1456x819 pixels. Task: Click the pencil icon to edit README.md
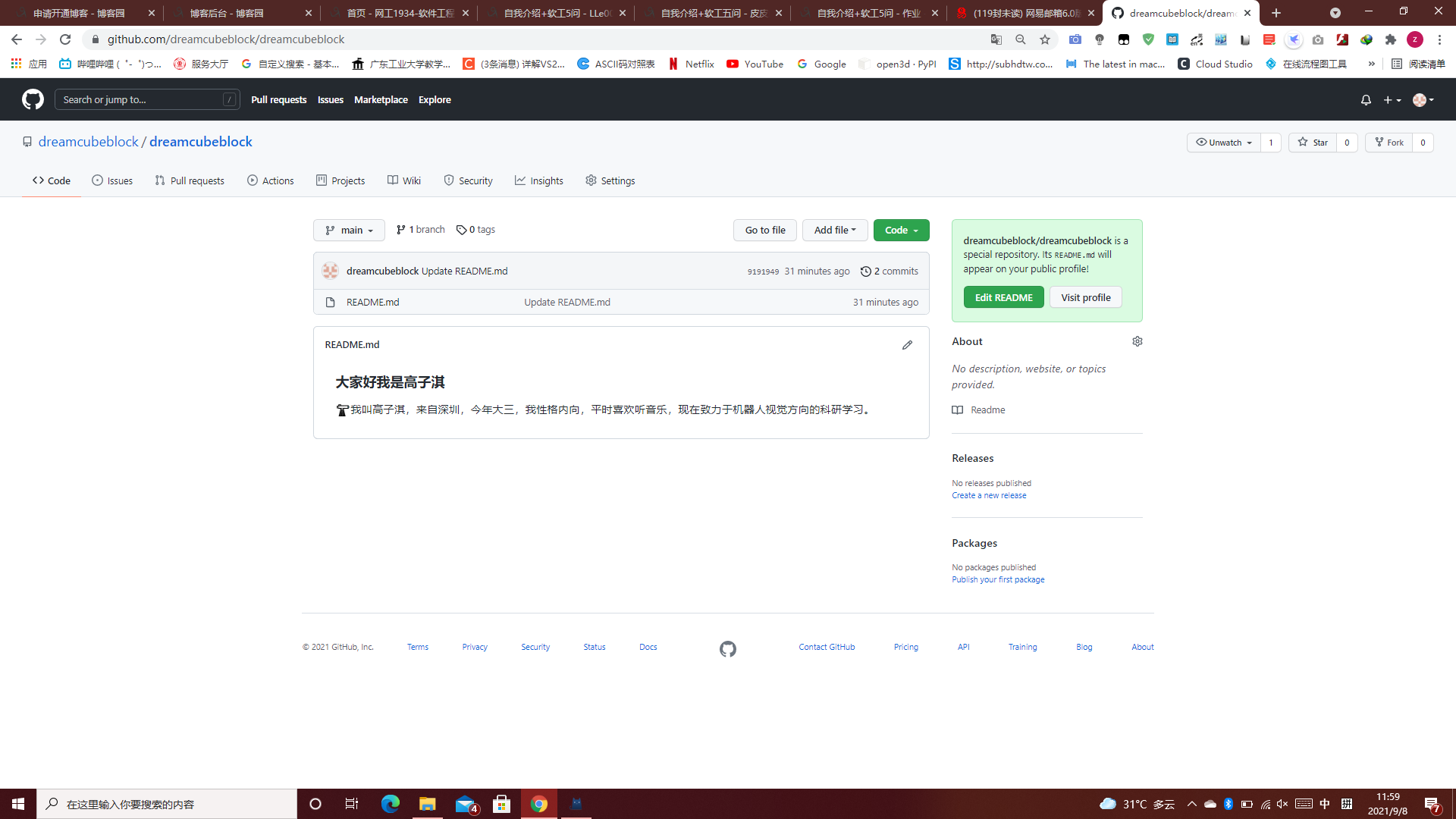907,345
